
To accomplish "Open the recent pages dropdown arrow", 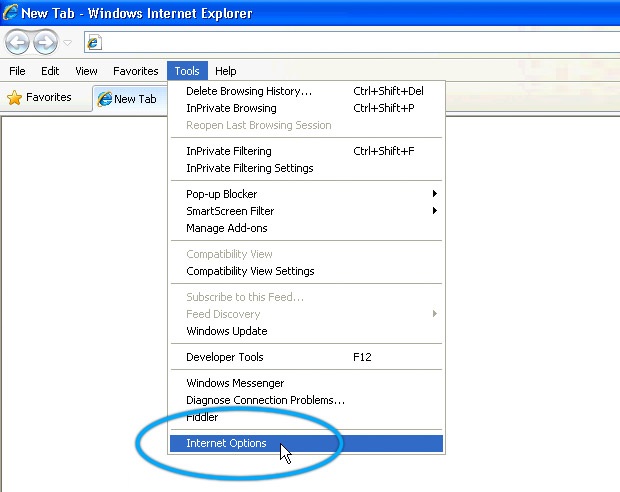I will click(x=68, y=42).
